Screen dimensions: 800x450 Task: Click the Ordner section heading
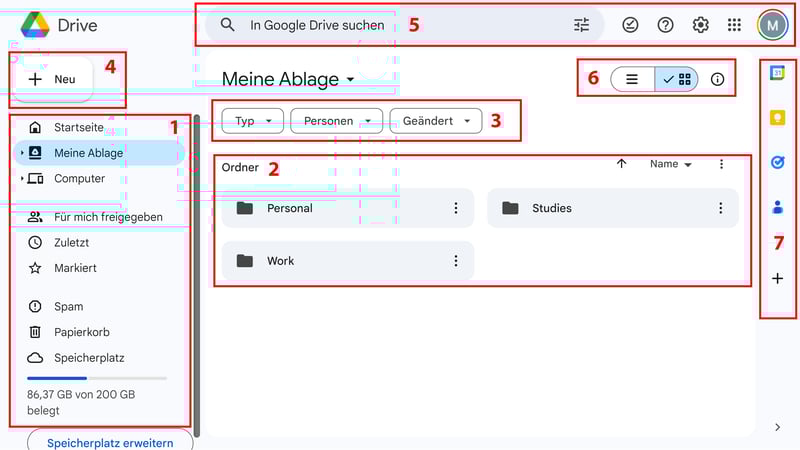(240, 167)
